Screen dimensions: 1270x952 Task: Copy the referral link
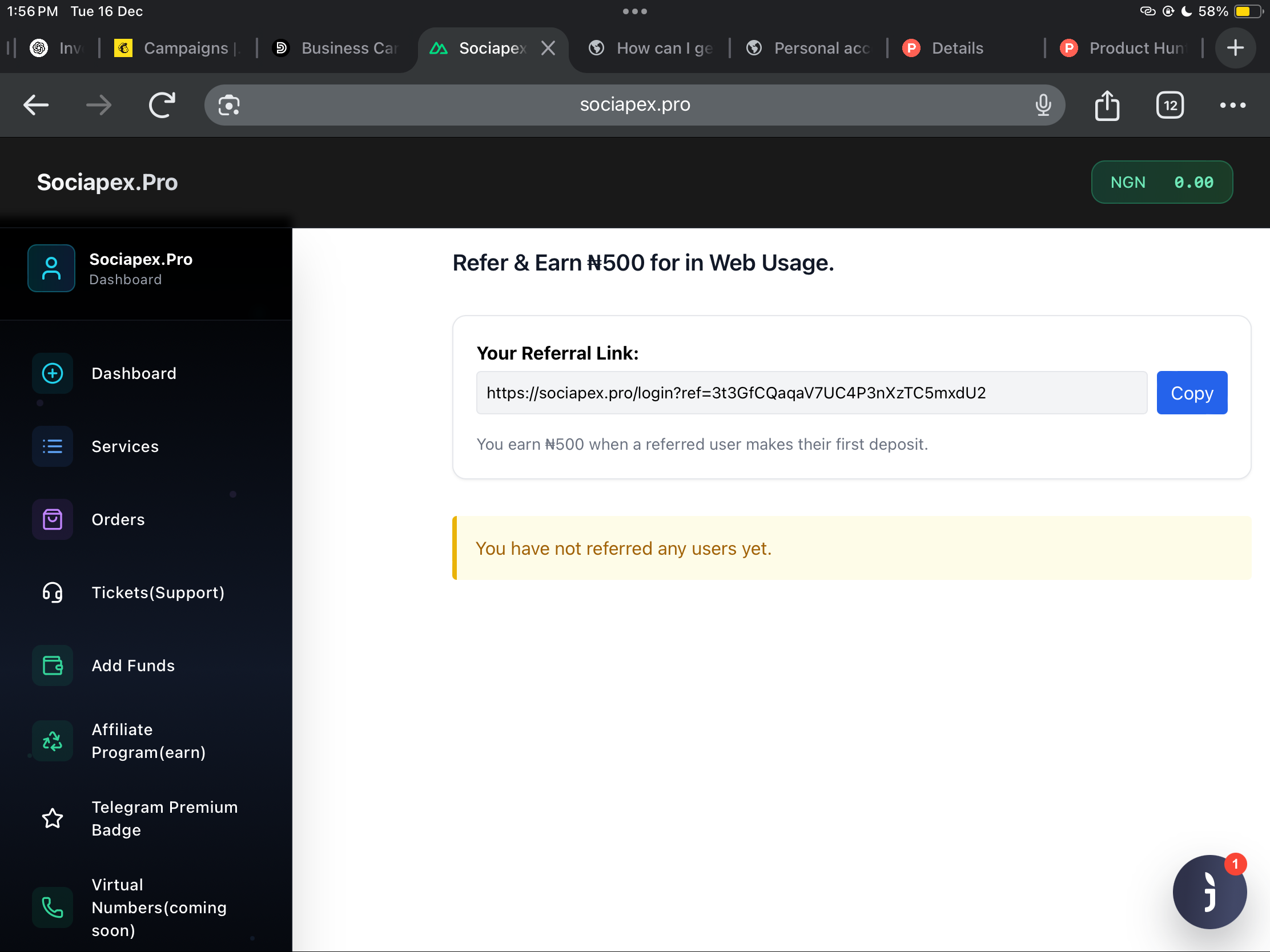pyautogui.click(x=1191, y=393)
